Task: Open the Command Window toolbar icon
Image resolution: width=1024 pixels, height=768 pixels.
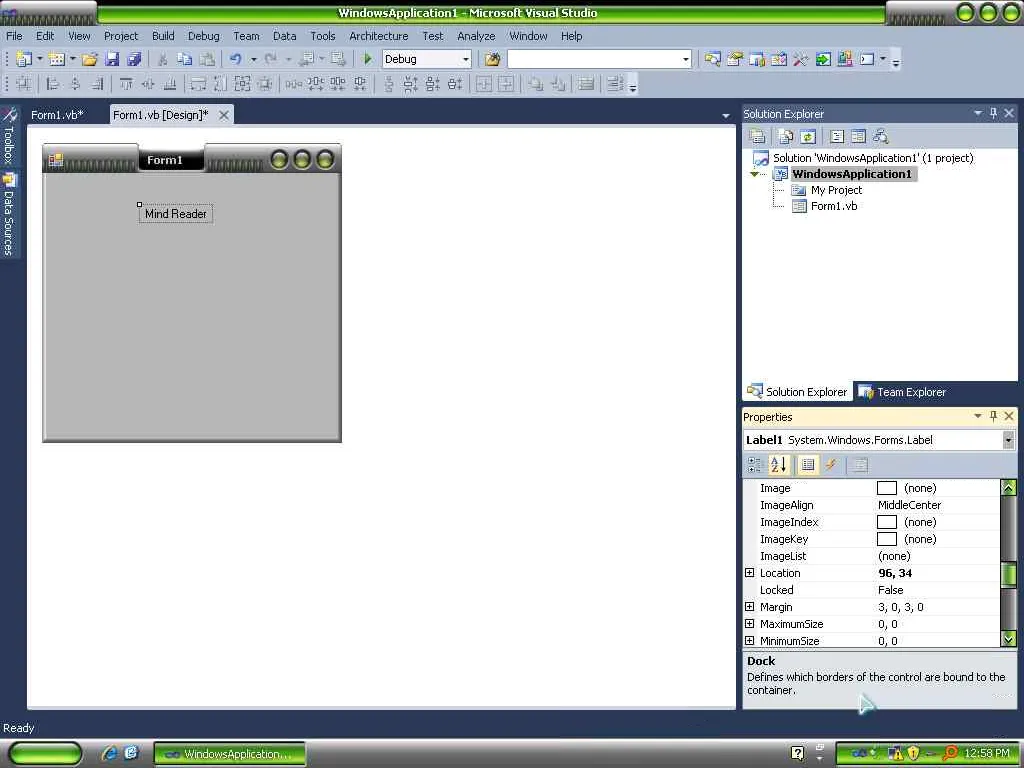Action: (867, 59)
